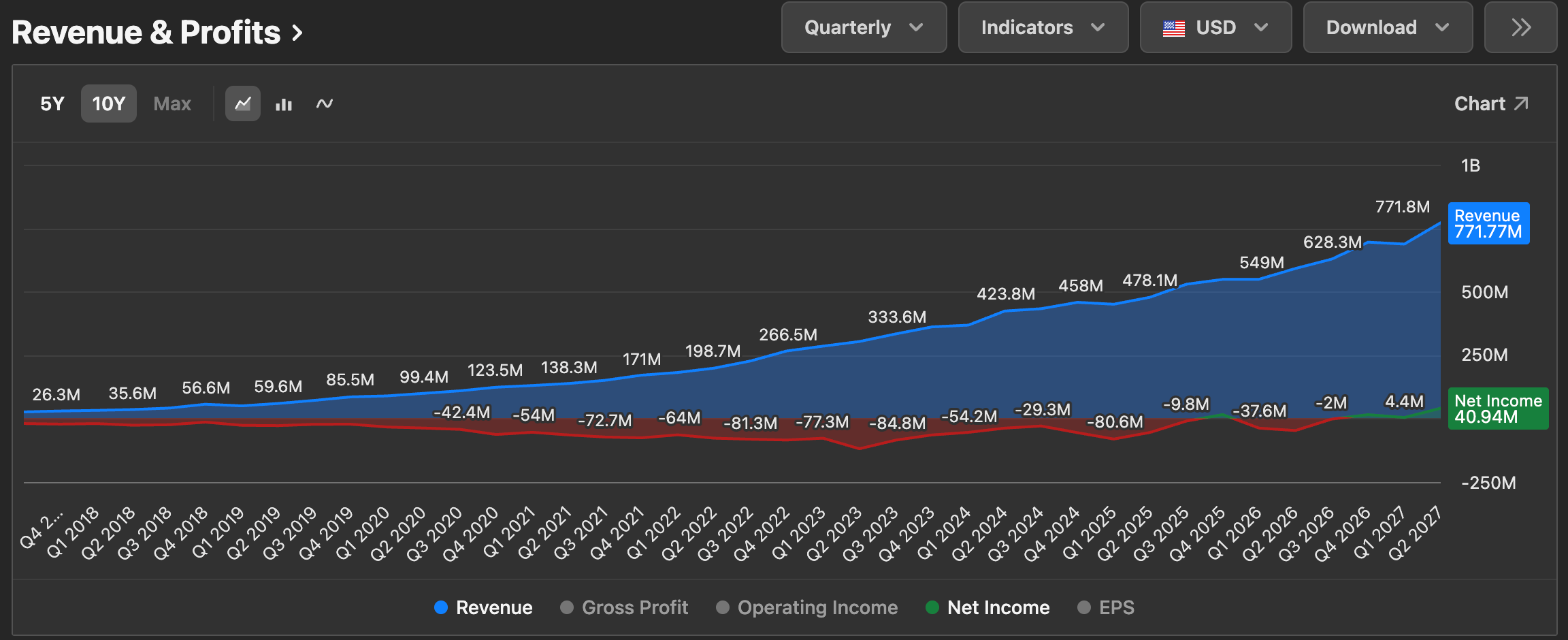Image resolution: width=1568 pixels, height=640 pixels.
Task: Open the Revenue & Profits heading link
Action: click(x=146, y=33)
